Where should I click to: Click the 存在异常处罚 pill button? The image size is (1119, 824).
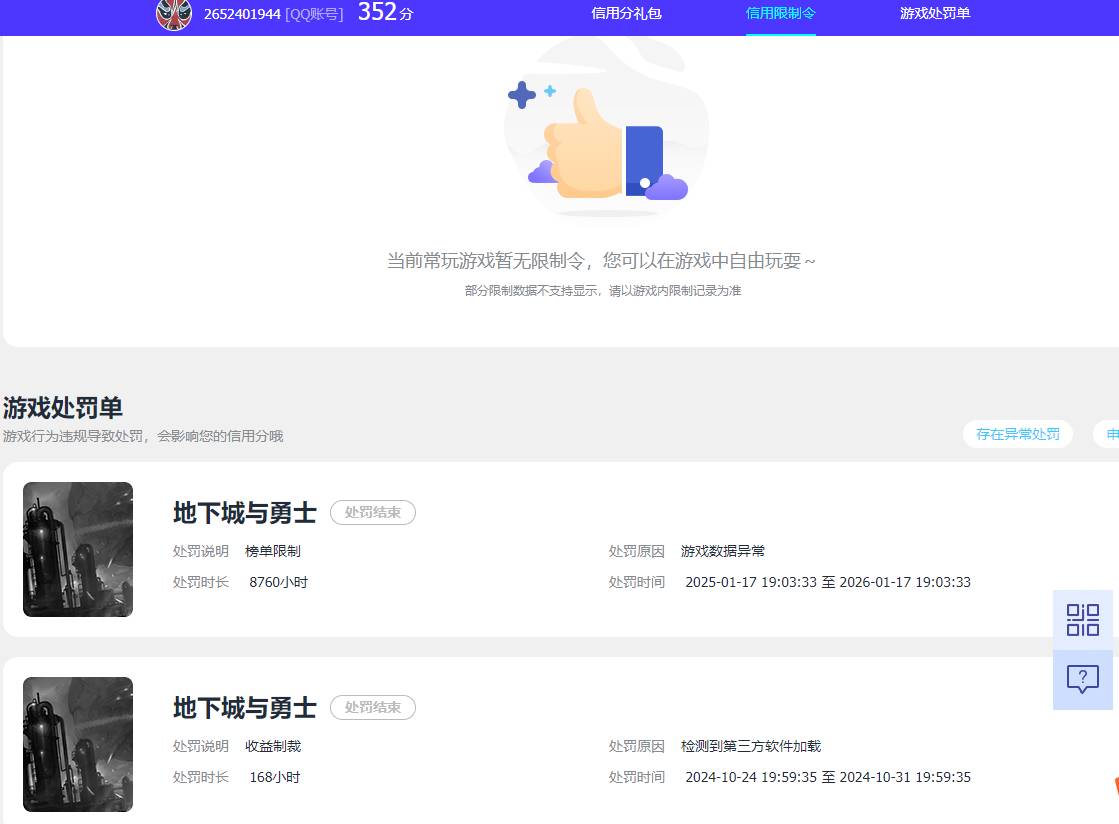click(1017, 434)
